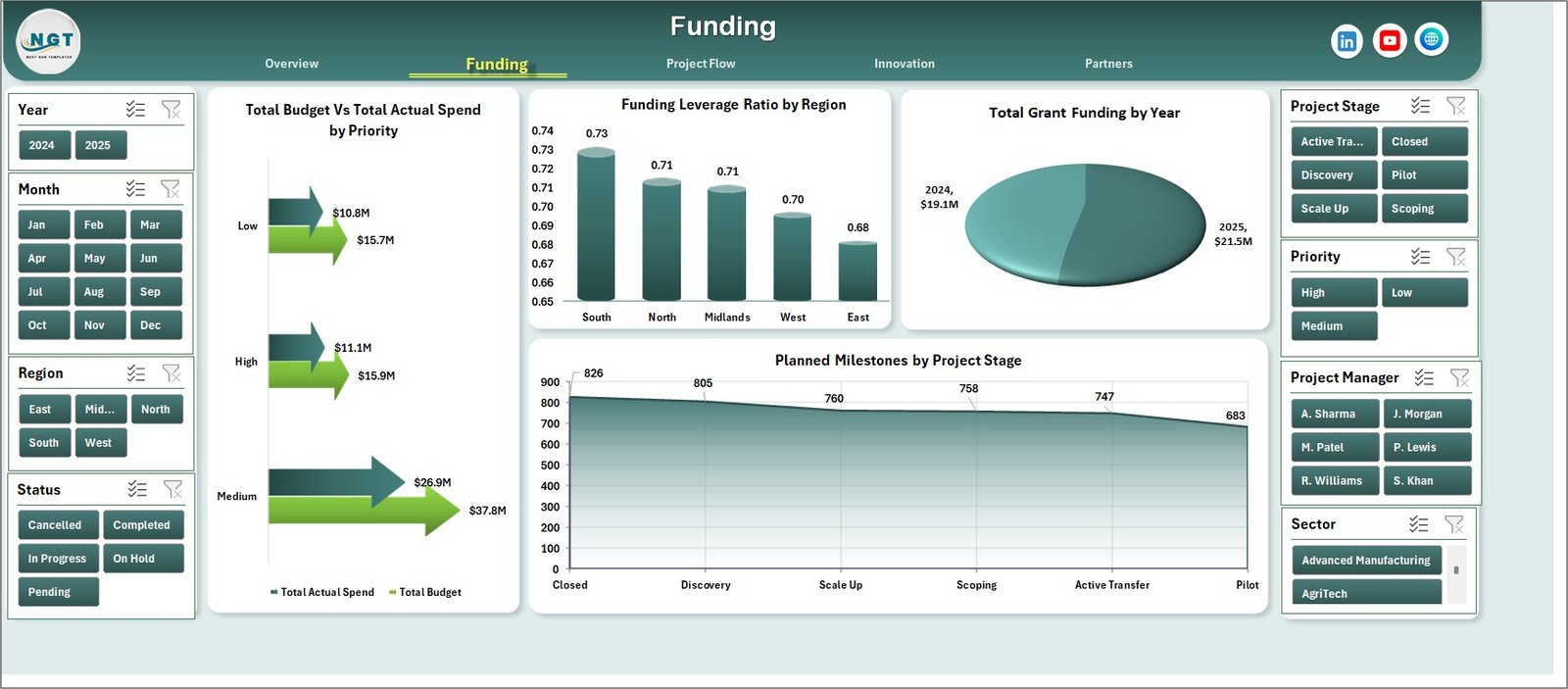Image resolution: width=1568 pixels, height=689 pixels.
Task: Filter by manager J. Morgan
Action: (1427, 414)
